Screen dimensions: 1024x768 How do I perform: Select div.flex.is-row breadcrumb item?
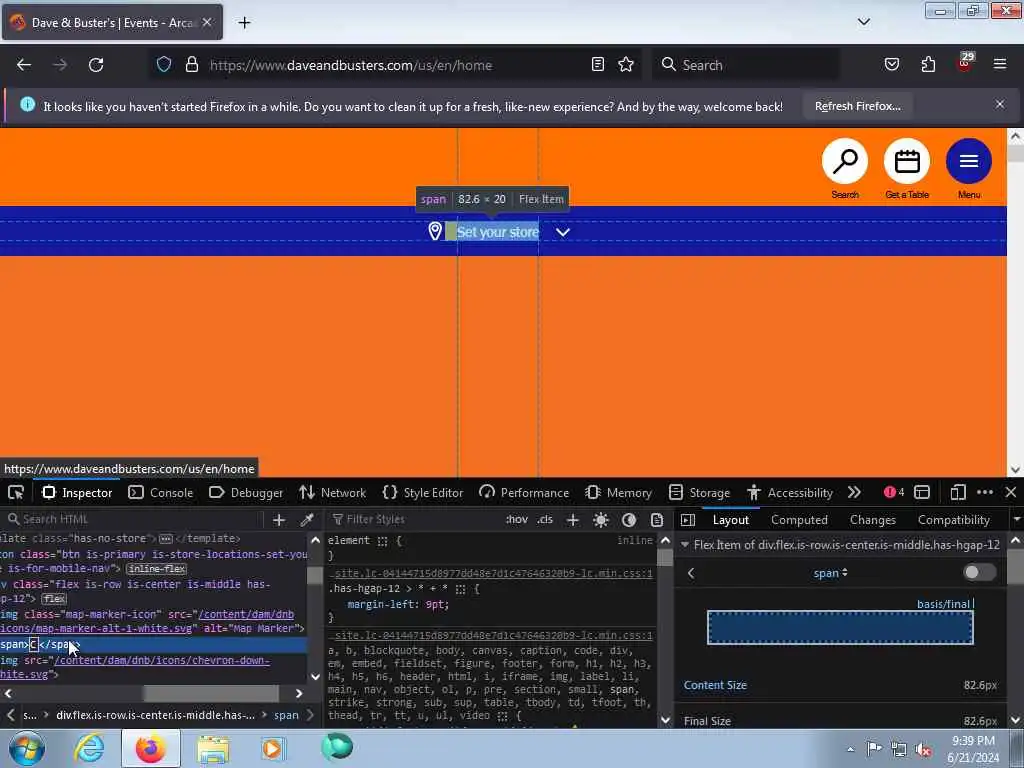point(155,715)
